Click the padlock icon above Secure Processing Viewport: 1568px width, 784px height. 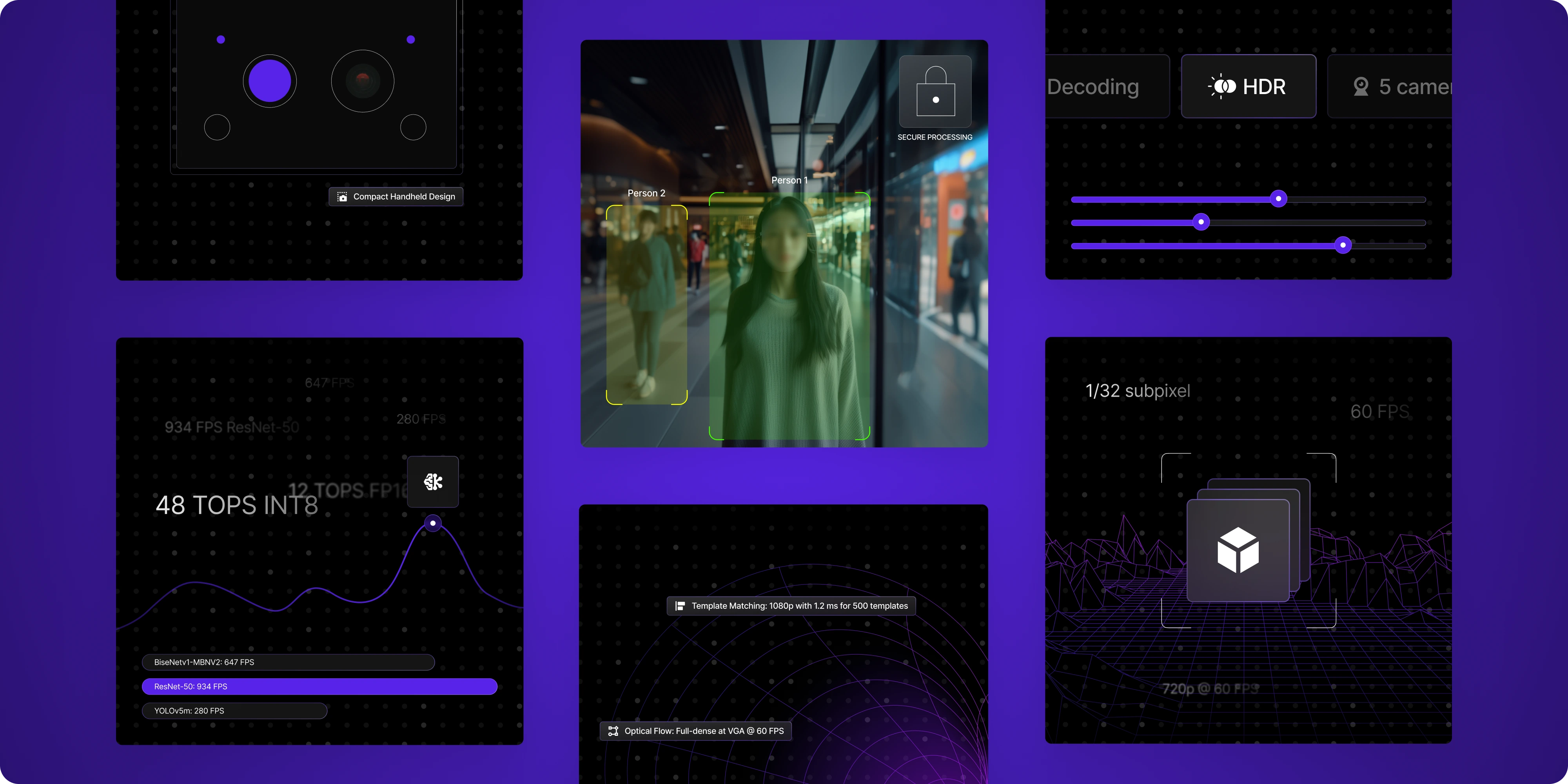[935, 91]
